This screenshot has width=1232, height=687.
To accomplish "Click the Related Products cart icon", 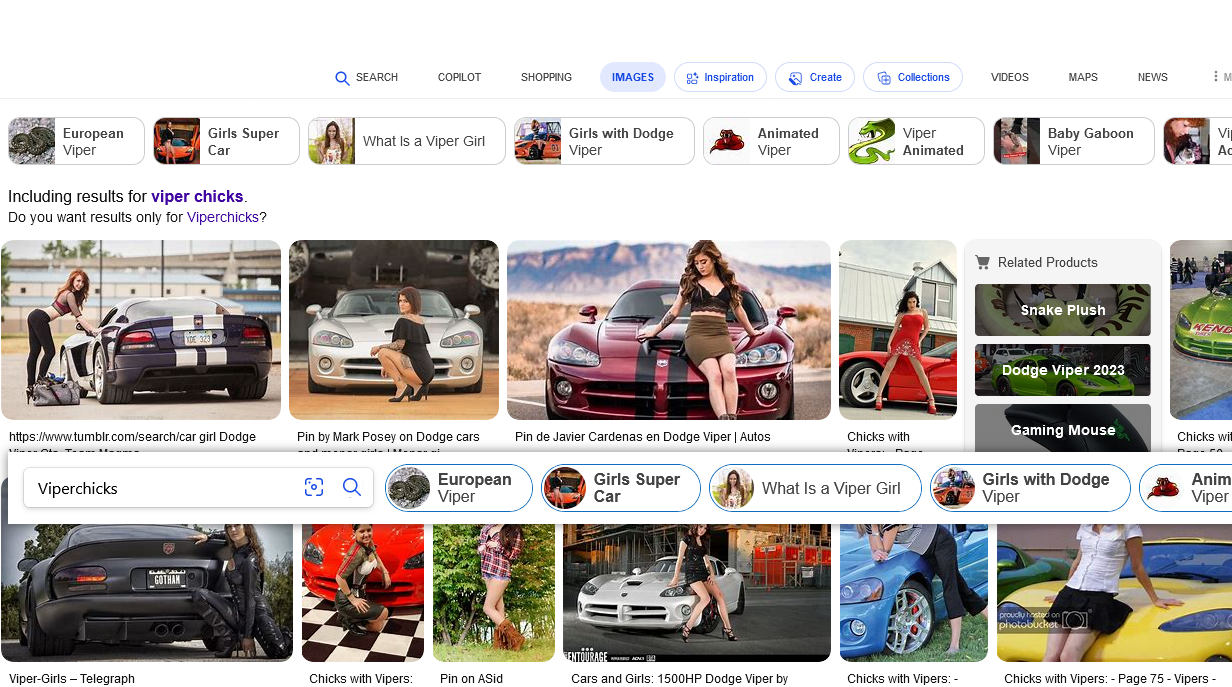I will click(982, 262).
